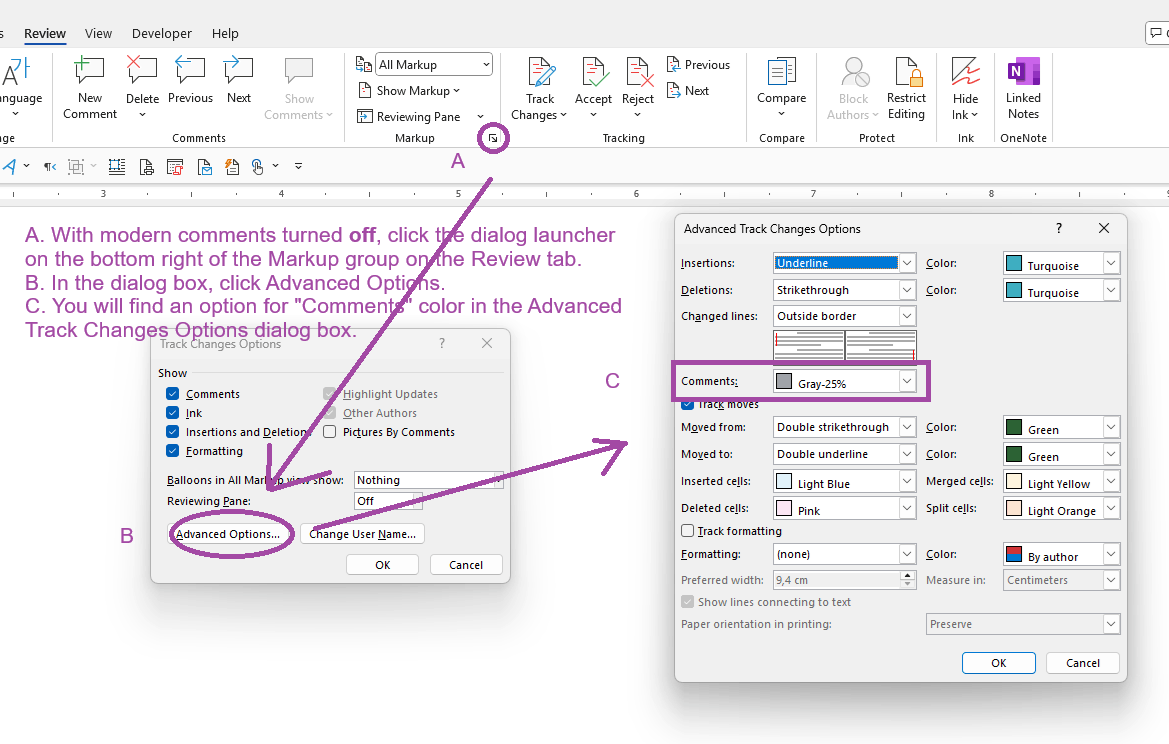
Task: Toggle Insertions and Deletions checkbox
Action: coord(173,432)
